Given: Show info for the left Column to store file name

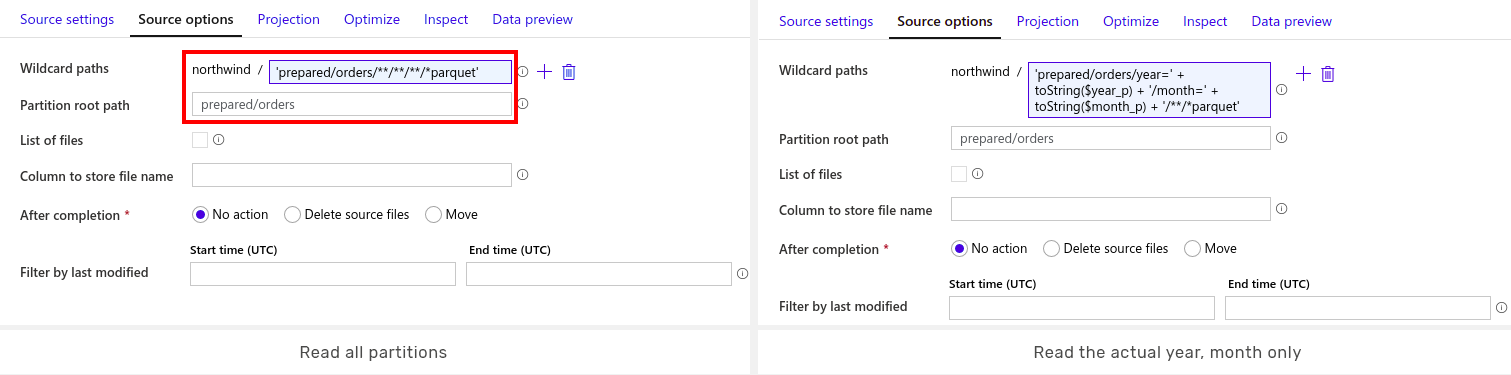Looking at the screenshot, I should [x=523, y=175].
